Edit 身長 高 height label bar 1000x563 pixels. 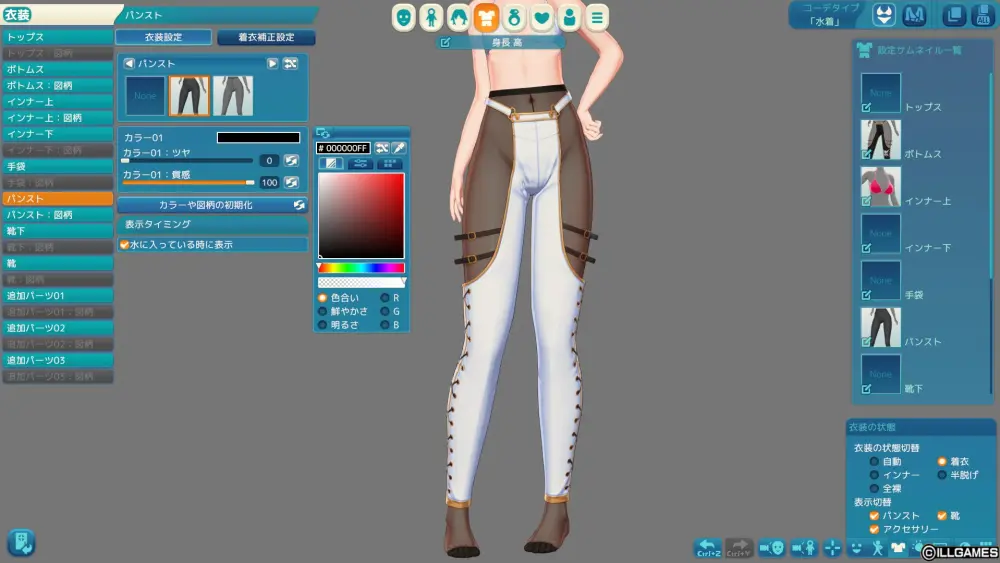tap(501, 42)
